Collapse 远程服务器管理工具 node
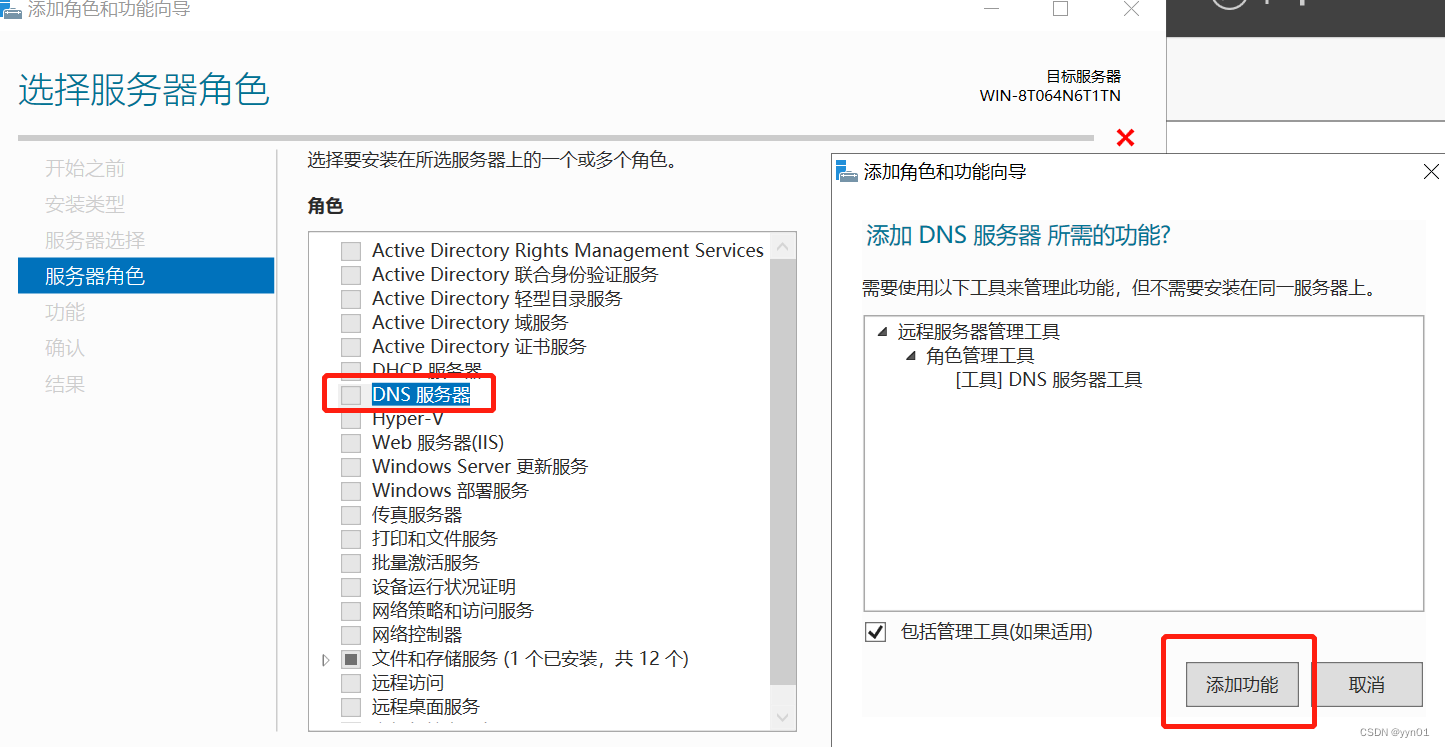 pyautogui.click(x=882, y=332)
